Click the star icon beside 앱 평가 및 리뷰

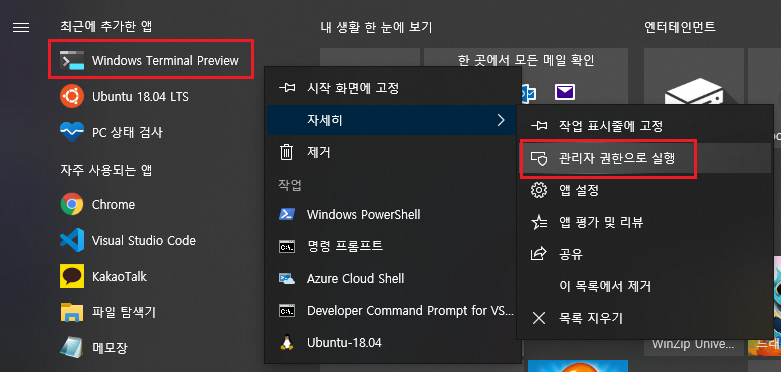click(538, 222)
